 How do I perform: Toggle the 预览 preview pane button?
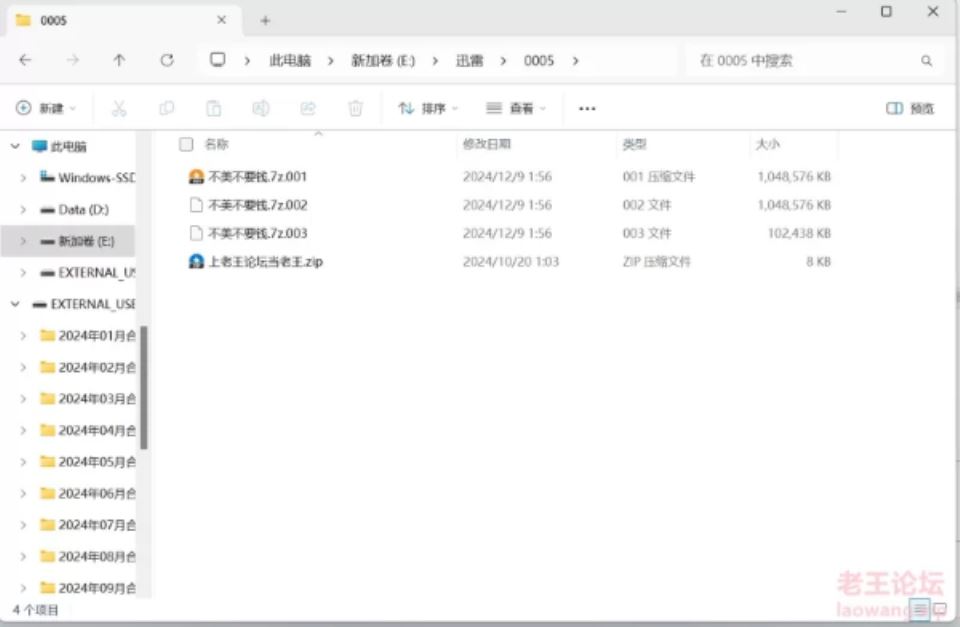[910, 108]
